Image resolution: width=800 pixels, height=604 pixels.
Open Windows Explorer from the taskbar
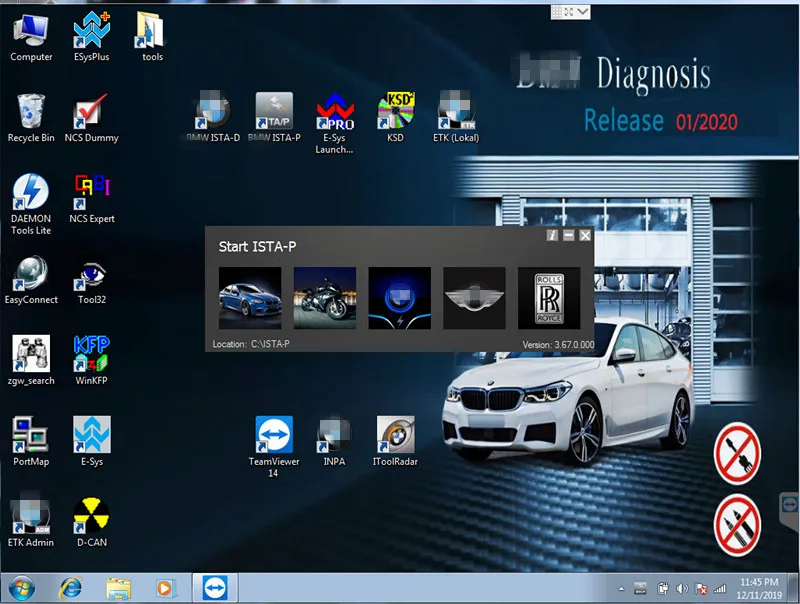pyautogui.click(x=118, y=588)
